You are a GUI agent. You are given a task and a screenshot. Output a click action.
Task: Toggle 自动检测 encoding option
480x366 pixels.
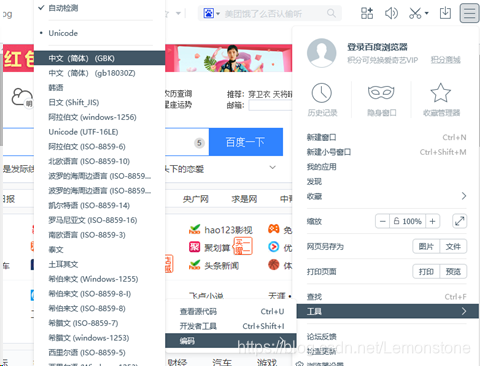tap(99, 8)
